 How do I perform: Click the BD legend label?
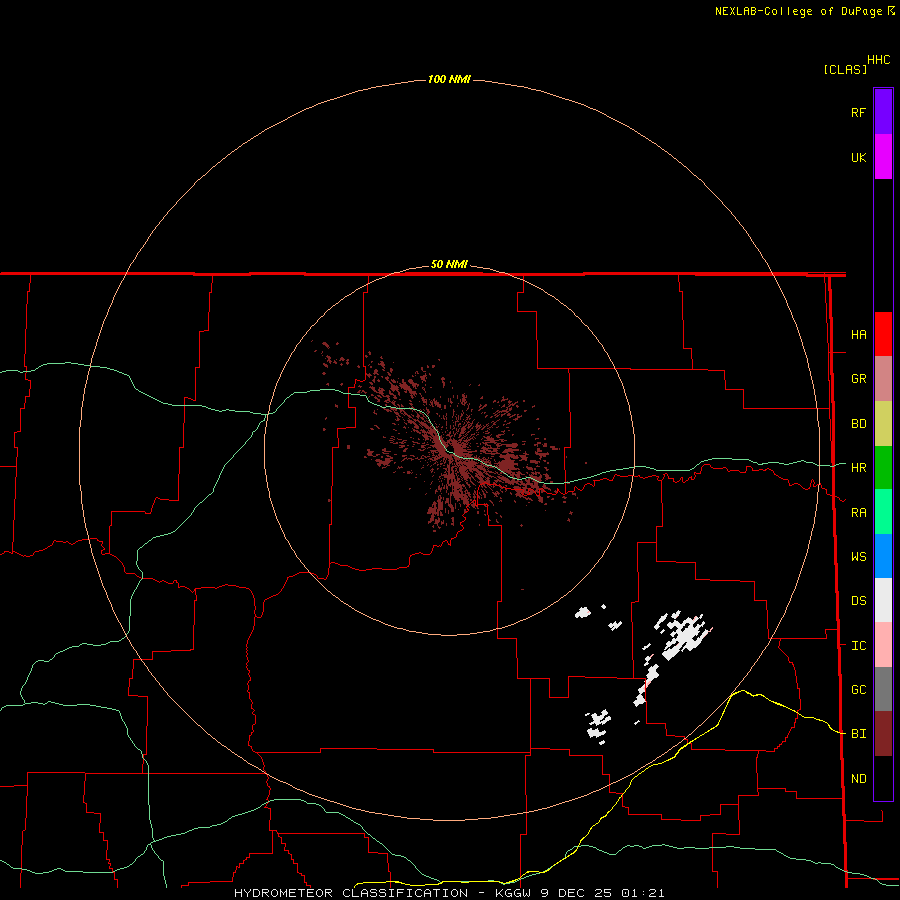[x=858, y=424]
